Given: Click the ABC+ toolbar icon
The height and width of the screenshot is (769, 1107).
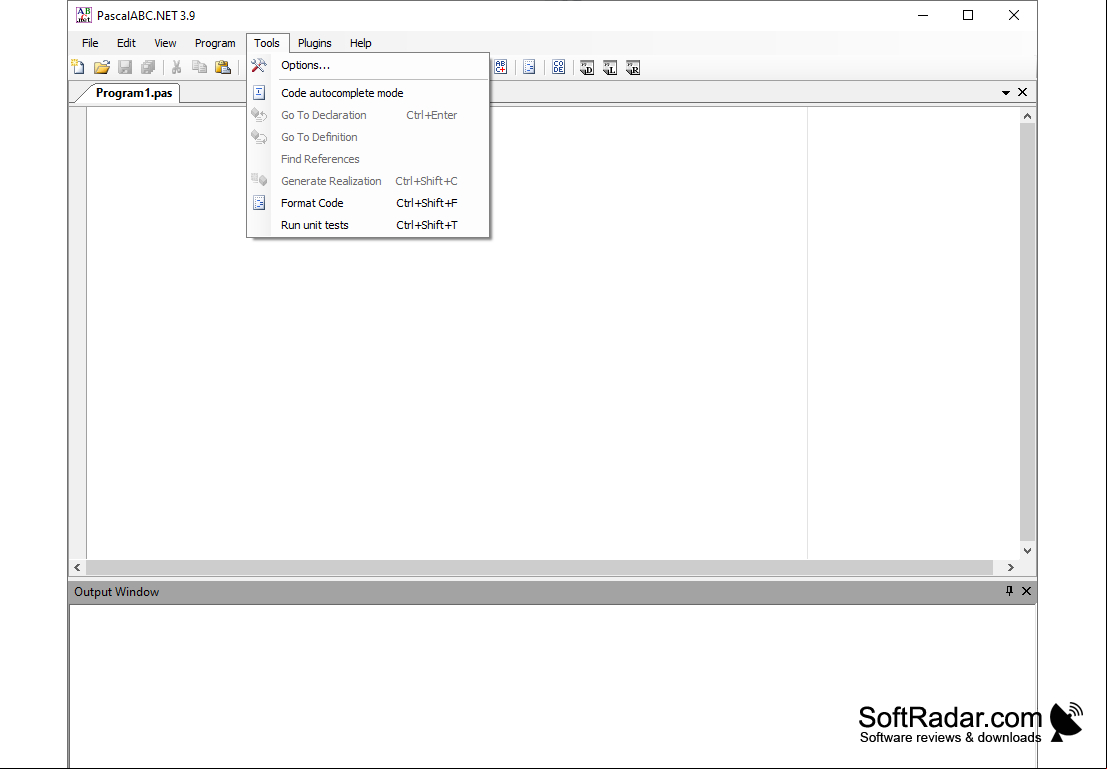Looking at the screenshot, I should pos(501,67).
